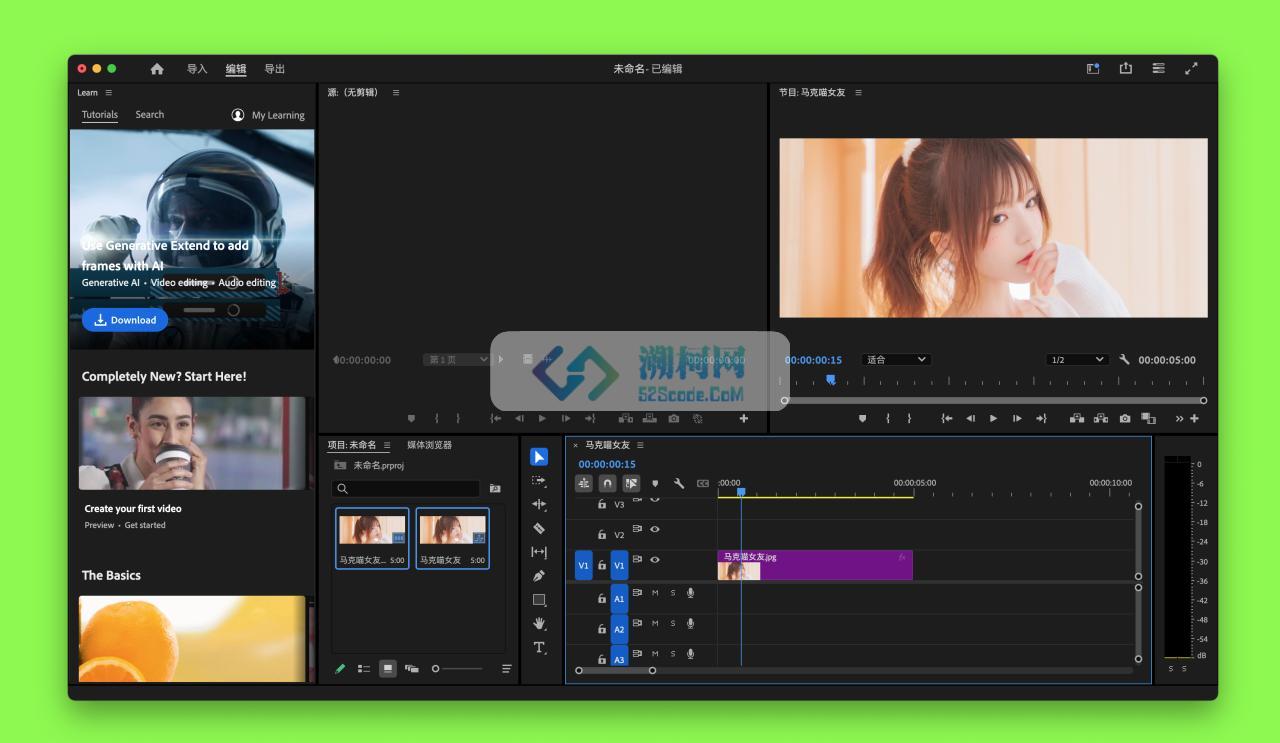
Task: Toggle linked selection in timeline
Action: pos(632,483)
